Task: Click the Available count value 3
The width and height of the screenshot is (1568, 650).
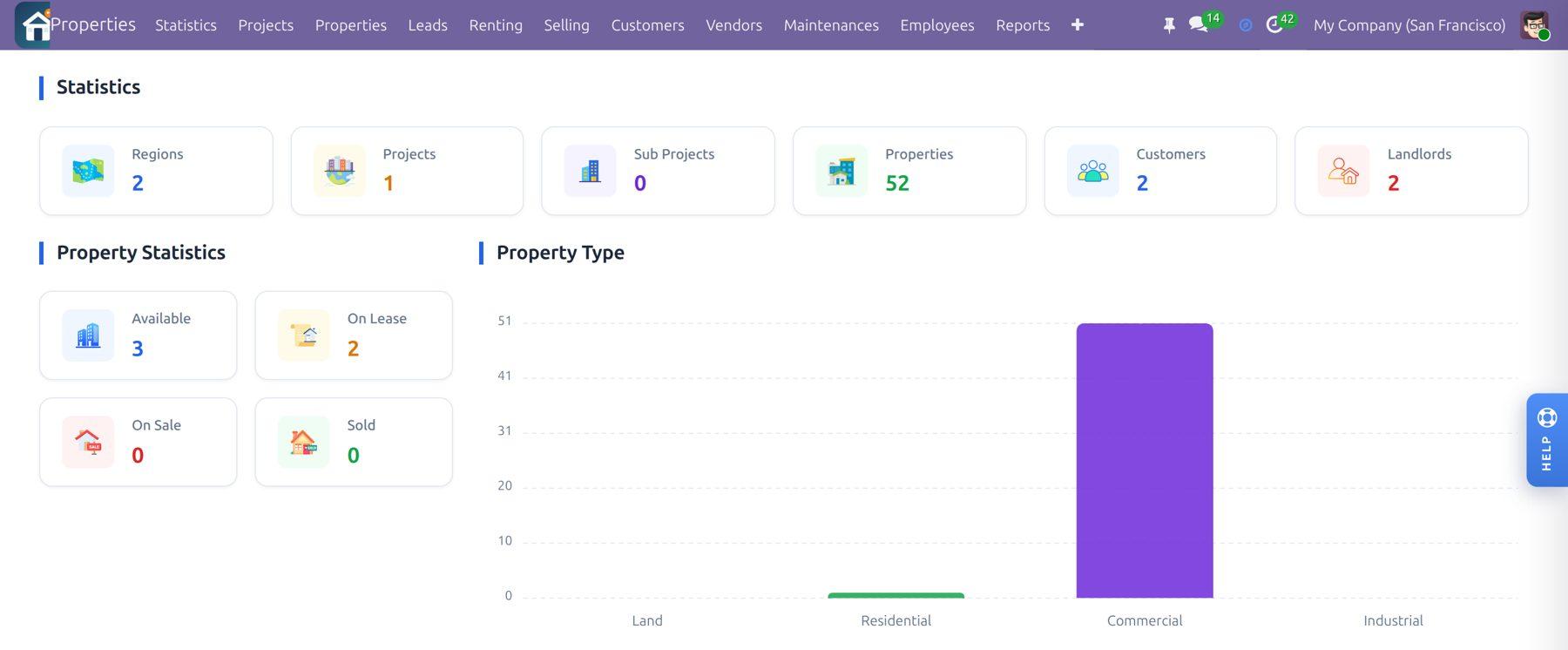Action: 138,349
